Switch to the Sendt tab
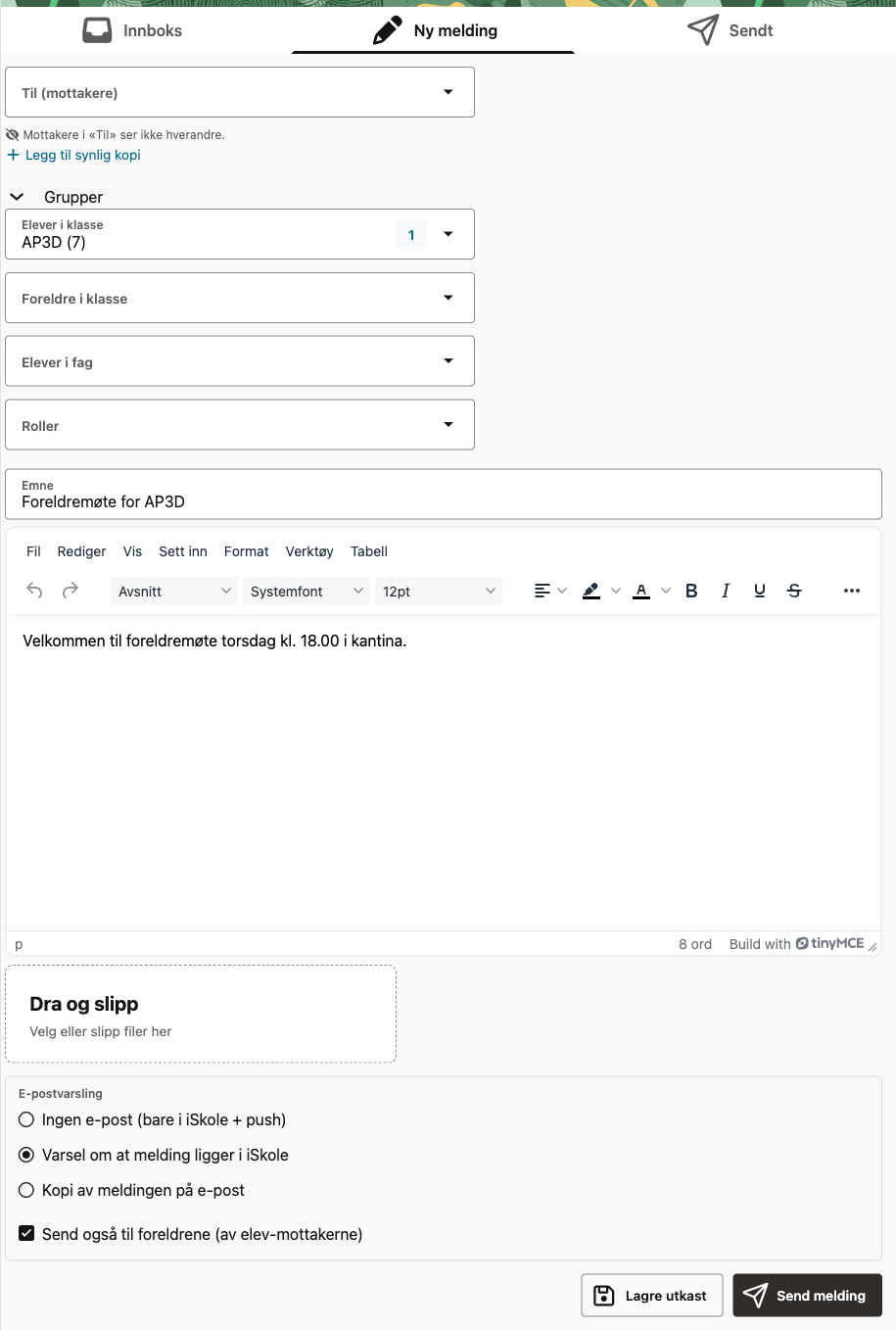 730,30
